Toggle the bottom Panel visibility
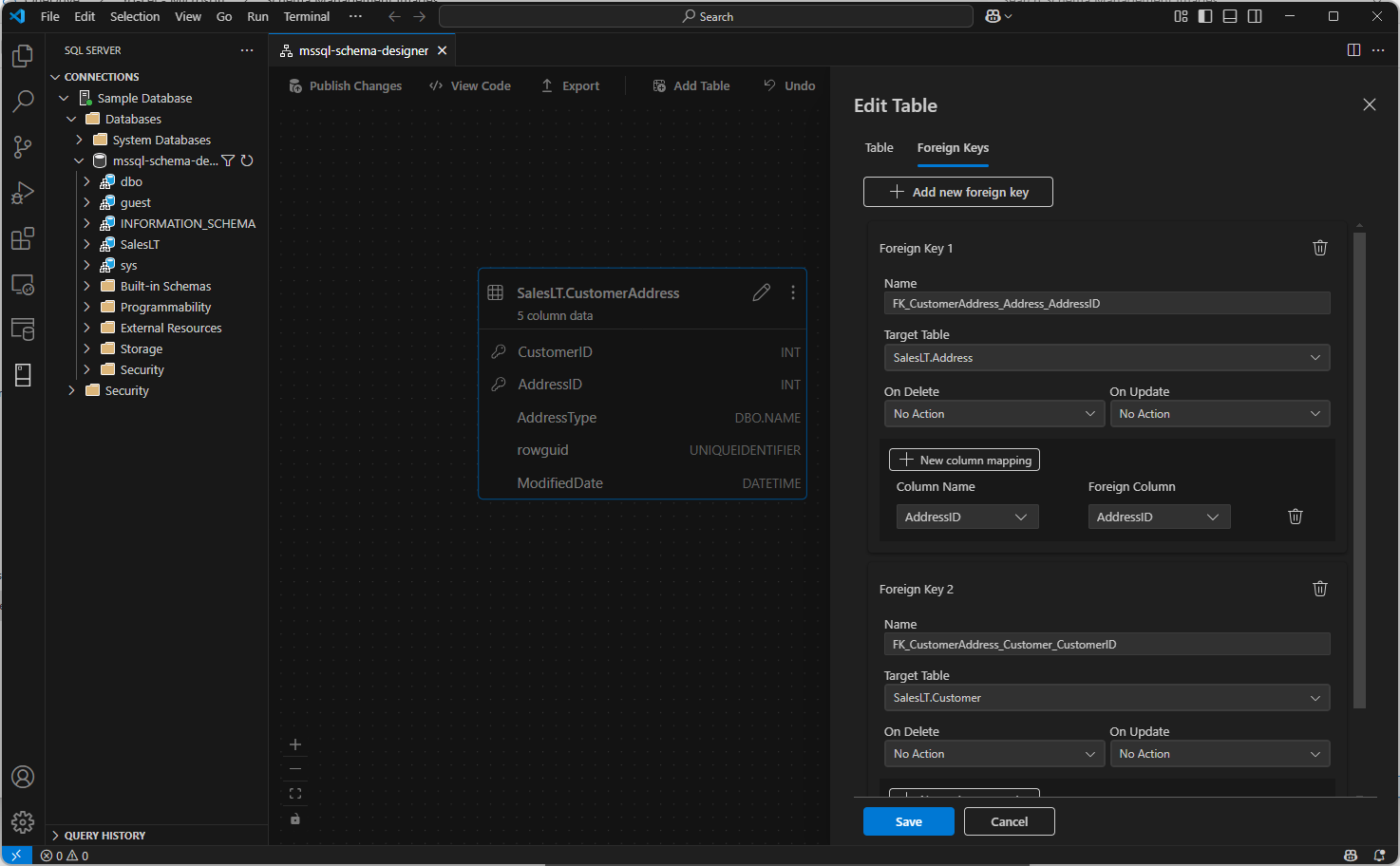Image resolution: width=1400 pixels, height=866 pixels. pyautogui.click(x=1229, y=16)
